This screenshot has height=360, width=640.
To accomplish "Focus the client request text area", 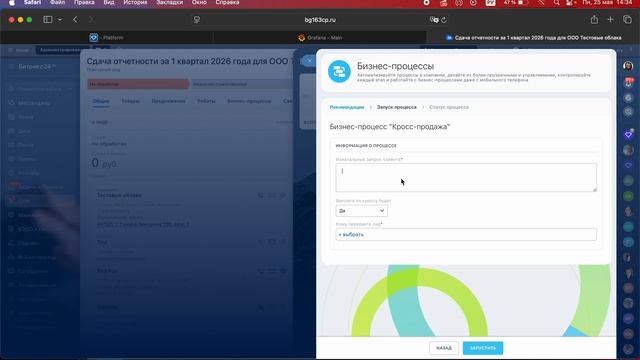I will [x=466, y=178].
